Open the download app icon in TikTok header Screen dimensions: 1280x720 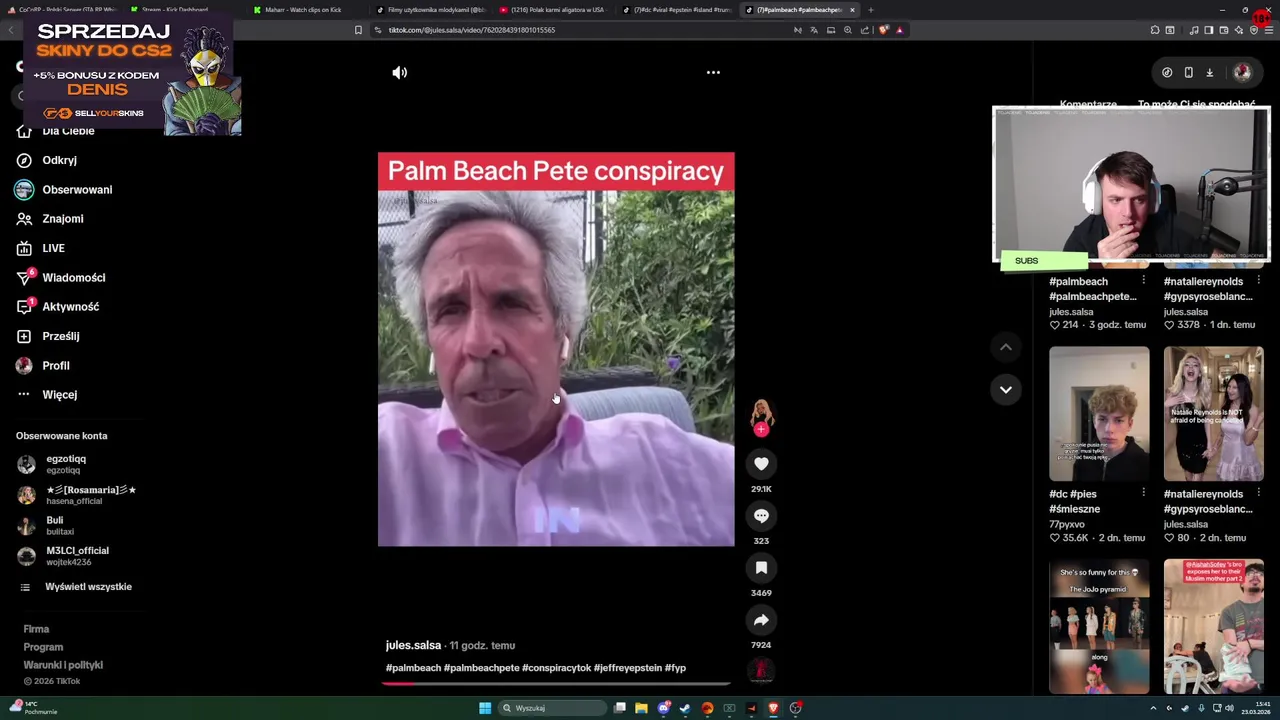click(1209, 72)
